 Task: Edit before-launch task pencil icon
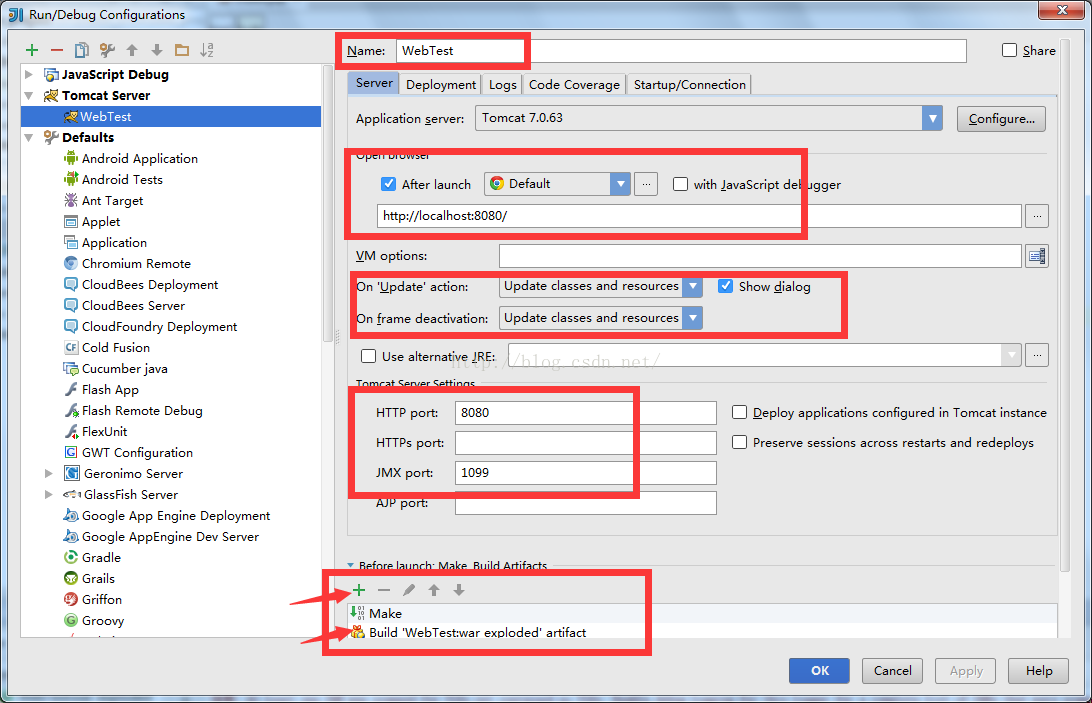pos(409,590)
